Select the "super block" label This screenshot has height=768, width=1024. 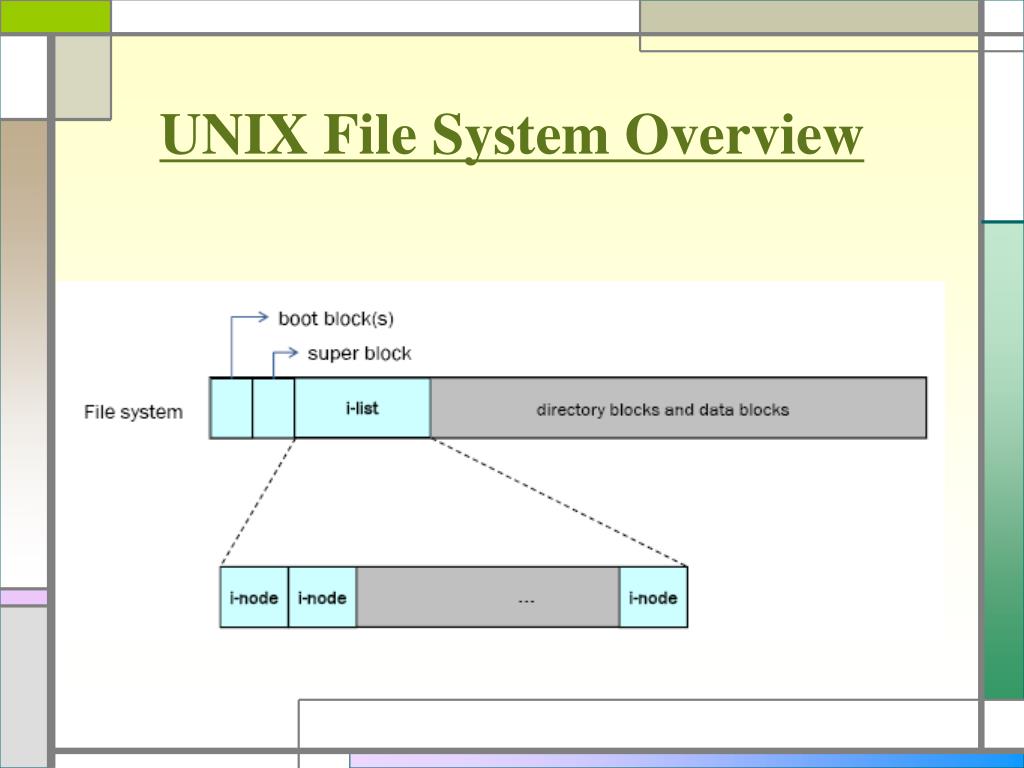click(359, 353)
